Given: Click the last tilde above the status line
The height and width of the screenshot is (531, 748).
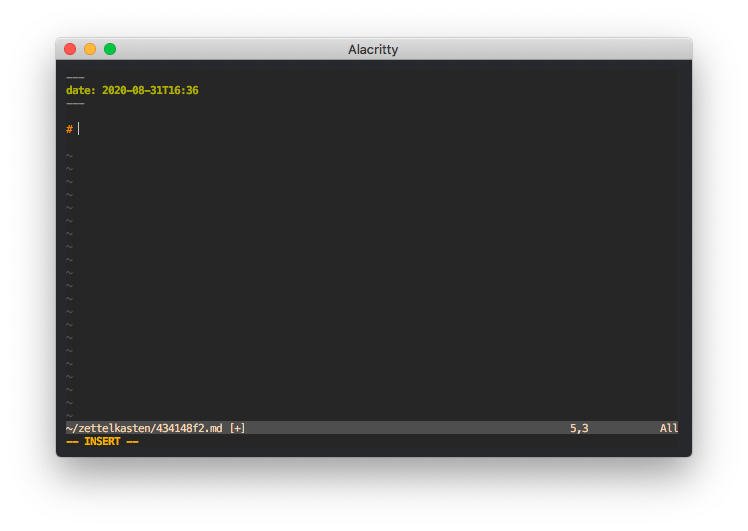Looking at the screenshot, I should click(69, 415).
